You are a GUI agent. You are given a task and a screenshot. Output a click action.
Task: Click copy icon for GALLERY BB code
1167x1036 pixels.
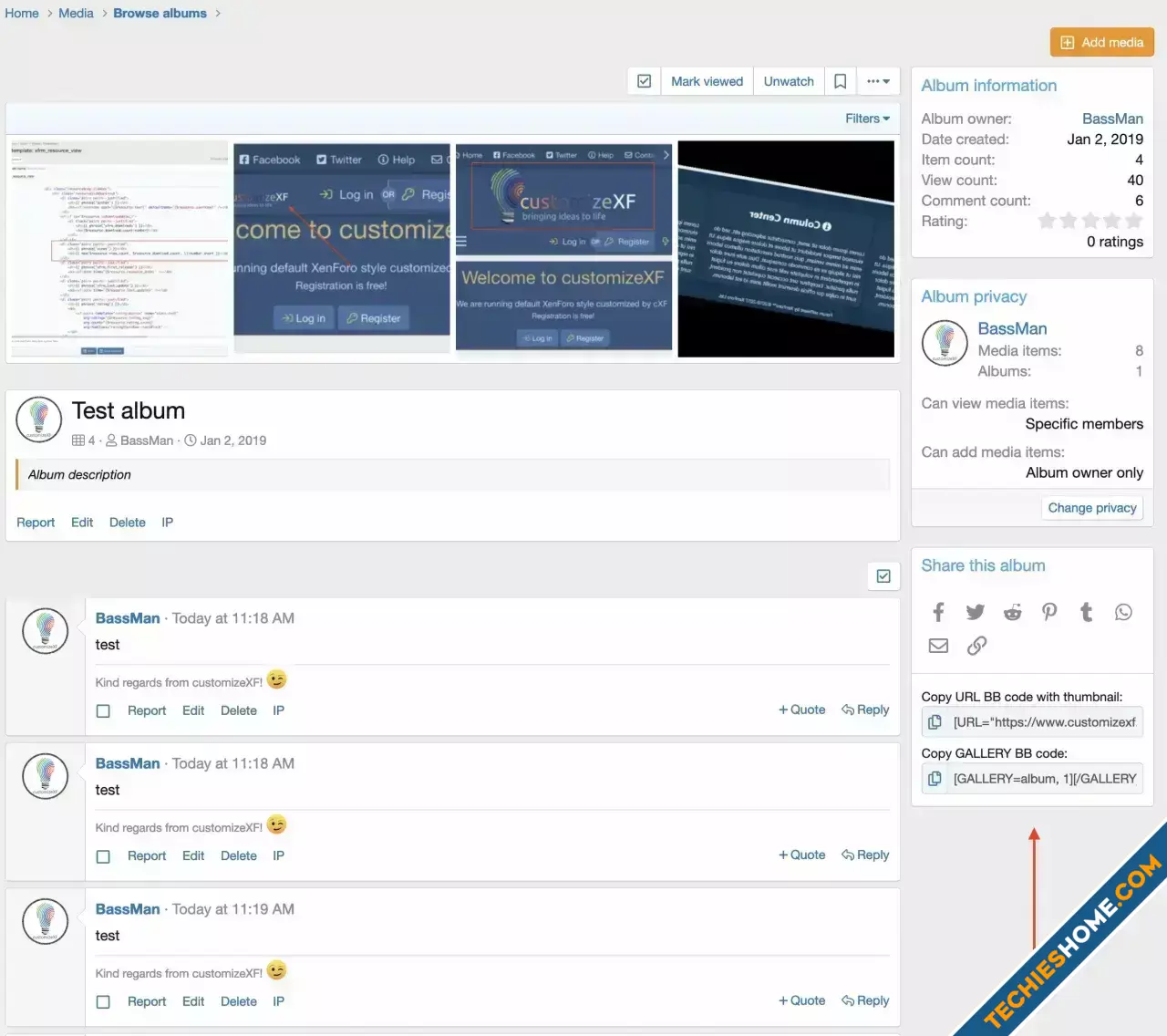(935, 779)
